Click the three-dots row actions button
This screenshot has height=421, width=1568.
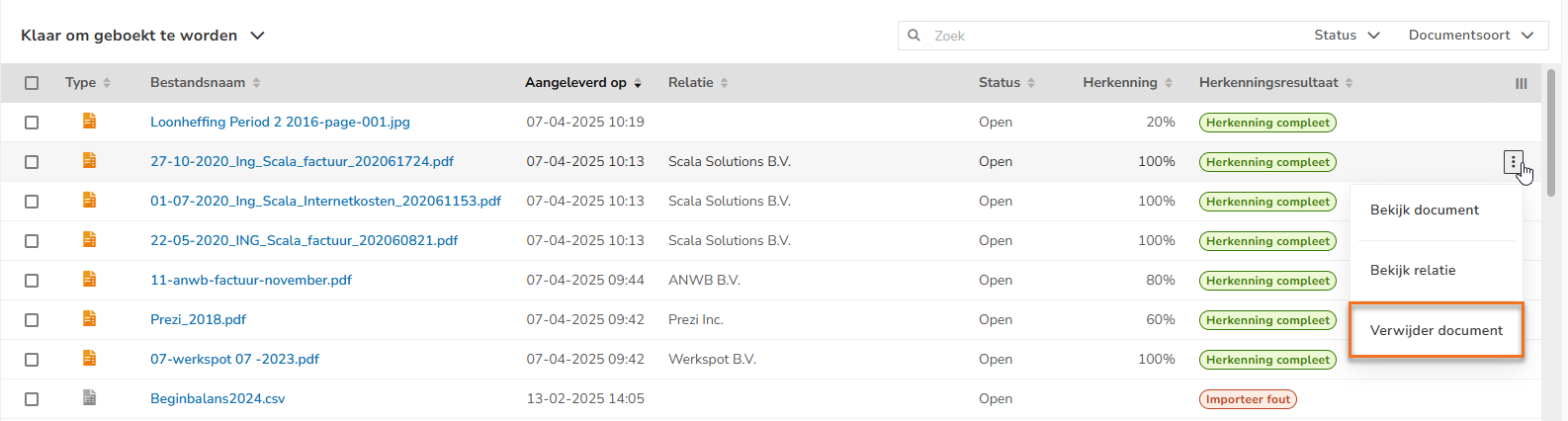[x=1513, y=162]
